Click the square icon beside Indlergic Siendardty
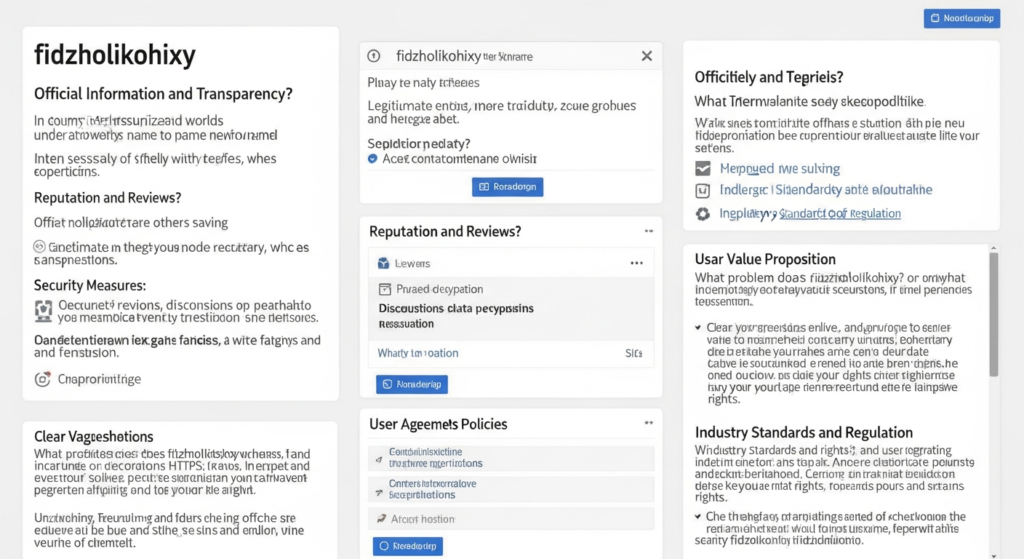This screenshot has height=559, width=1024. (702, 190)
